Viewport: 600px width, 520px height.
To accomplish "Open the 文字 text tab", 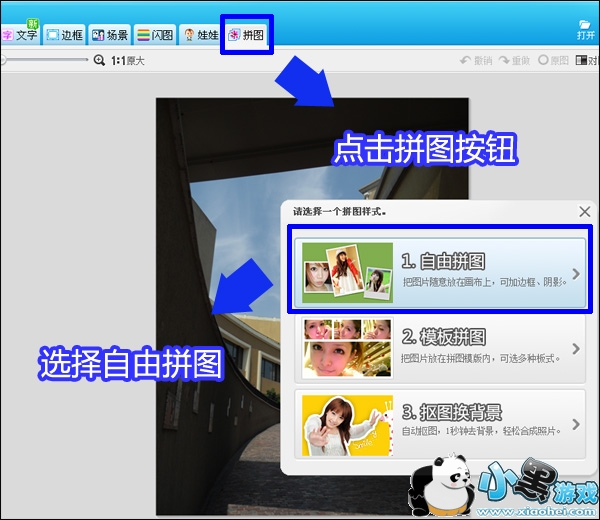I will click(20, 35).
